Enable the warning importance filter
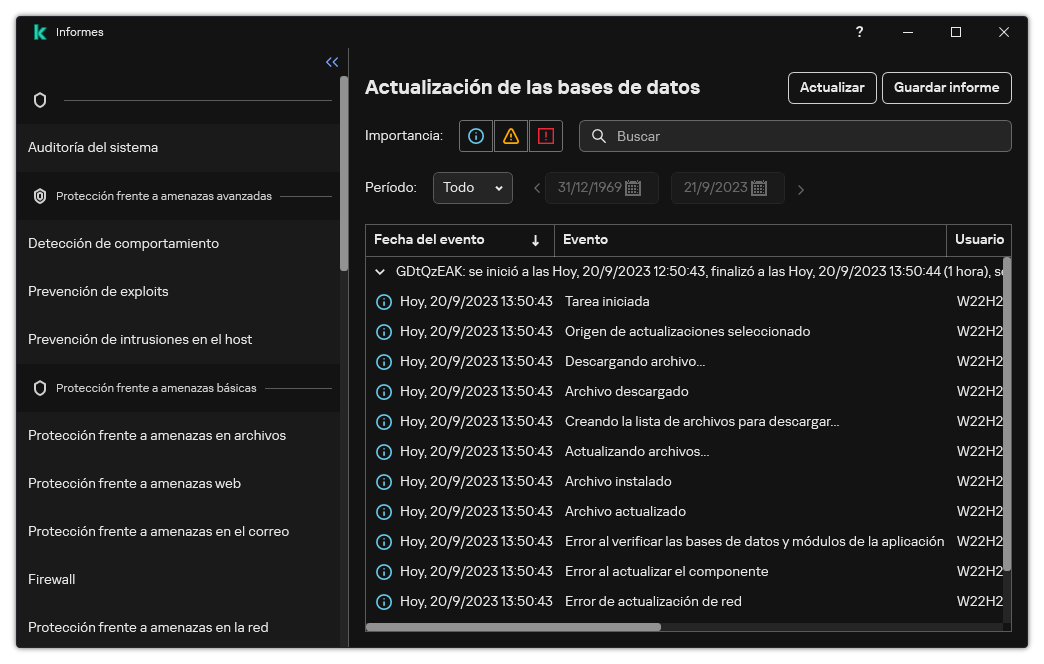 [x=510, y=136]
